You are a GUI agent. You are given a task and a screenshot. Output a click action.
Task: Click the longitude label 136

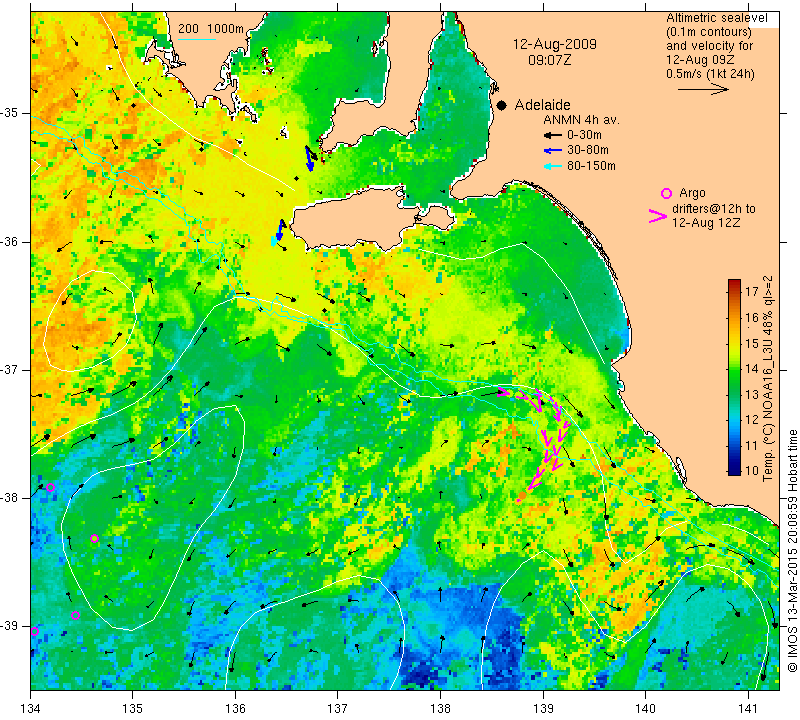point(236,709)
